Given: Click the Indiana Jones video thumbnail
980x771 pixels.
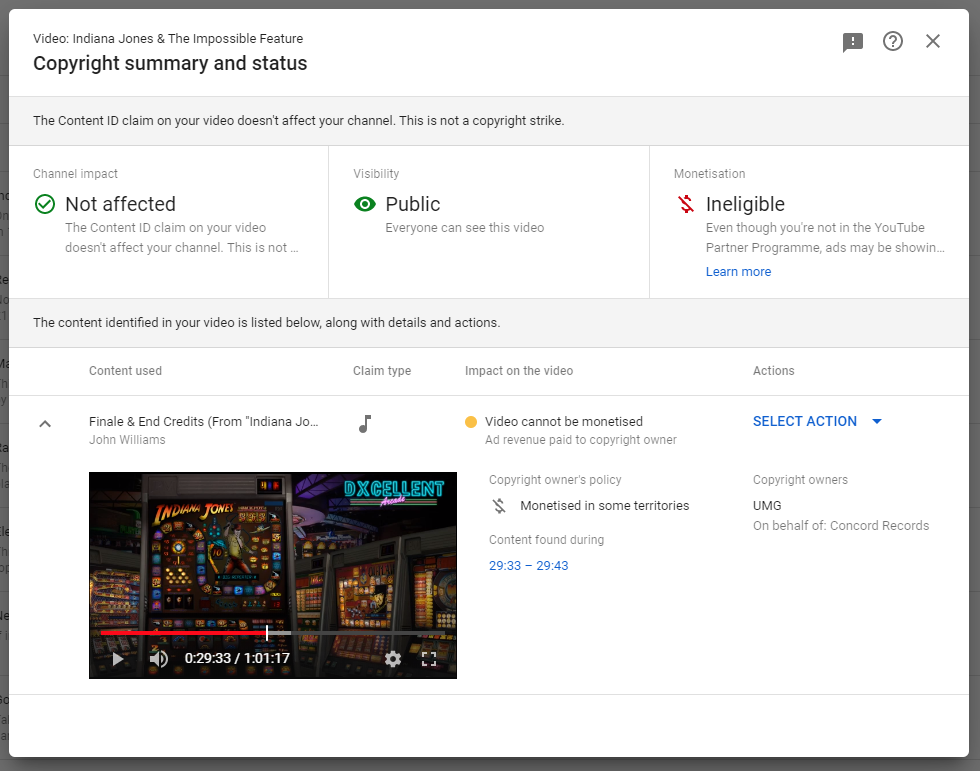Looking at the screenshot, I should [272, 550].
